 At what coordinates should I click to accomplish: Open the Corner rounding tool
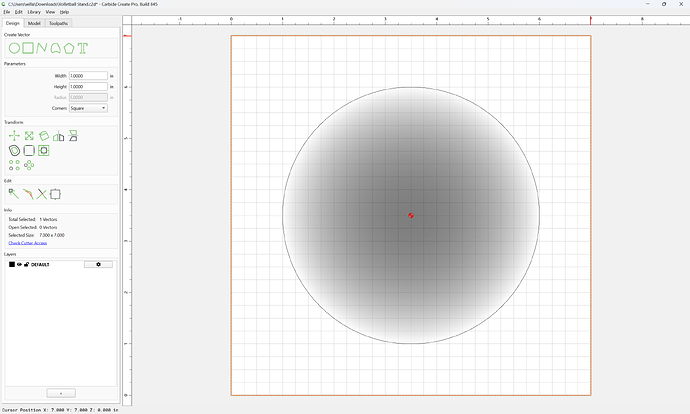tap(29, 150)
